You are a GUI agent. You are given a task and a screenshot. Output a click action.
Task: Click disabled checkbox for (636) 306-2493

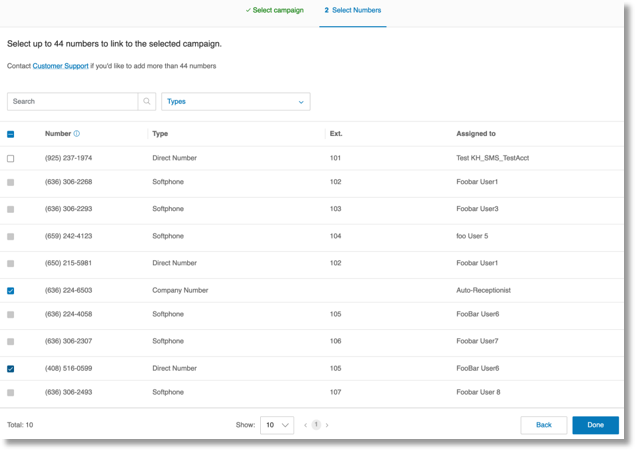(x=11, y=392)
